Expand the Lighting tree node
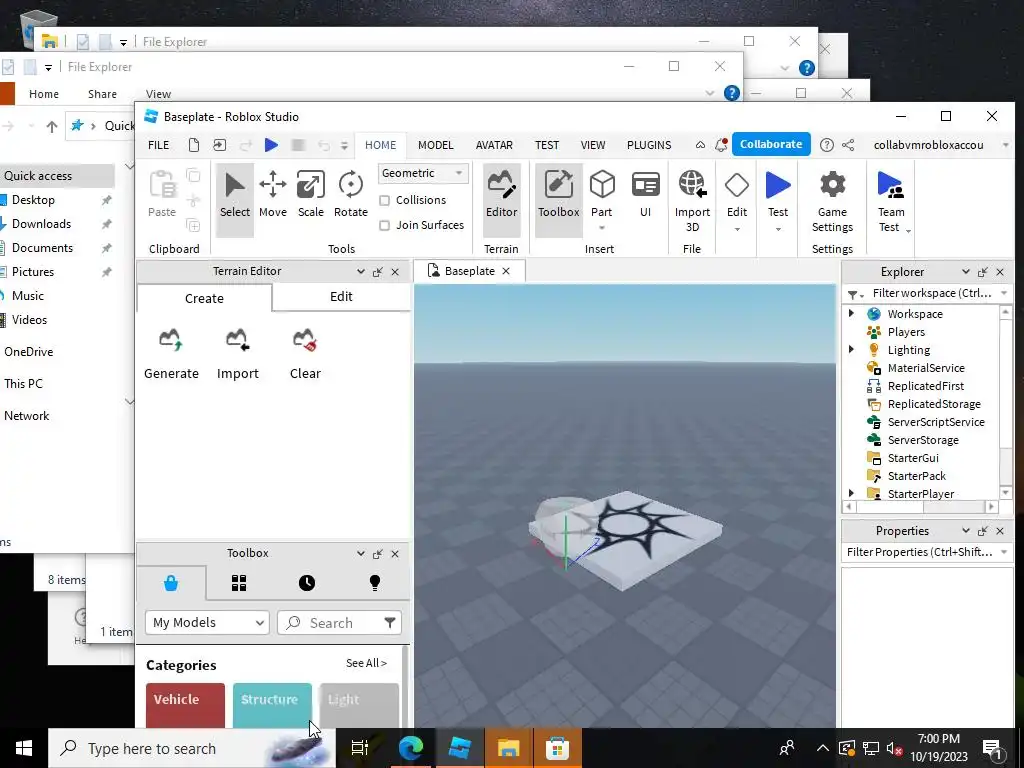Viewport: 1024px width, 768px height. coord(852,349)
